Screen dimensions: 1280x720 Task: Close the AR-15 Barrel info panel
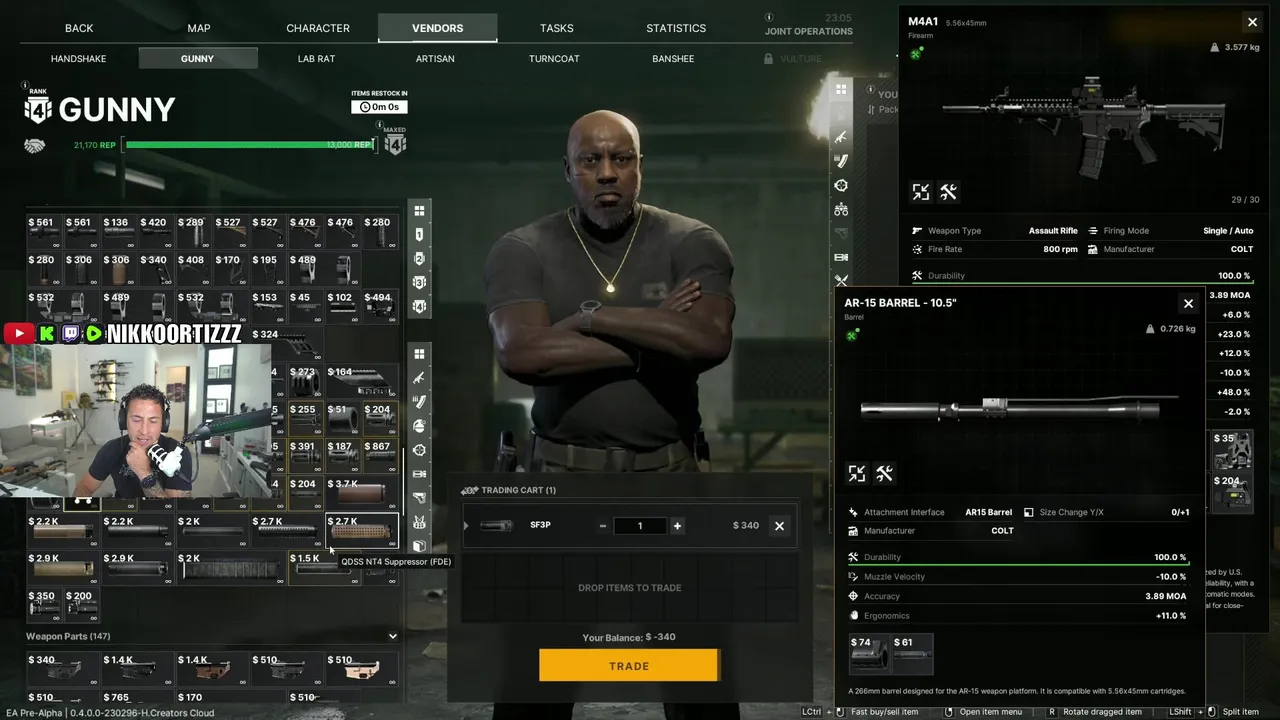(1188, 303)
